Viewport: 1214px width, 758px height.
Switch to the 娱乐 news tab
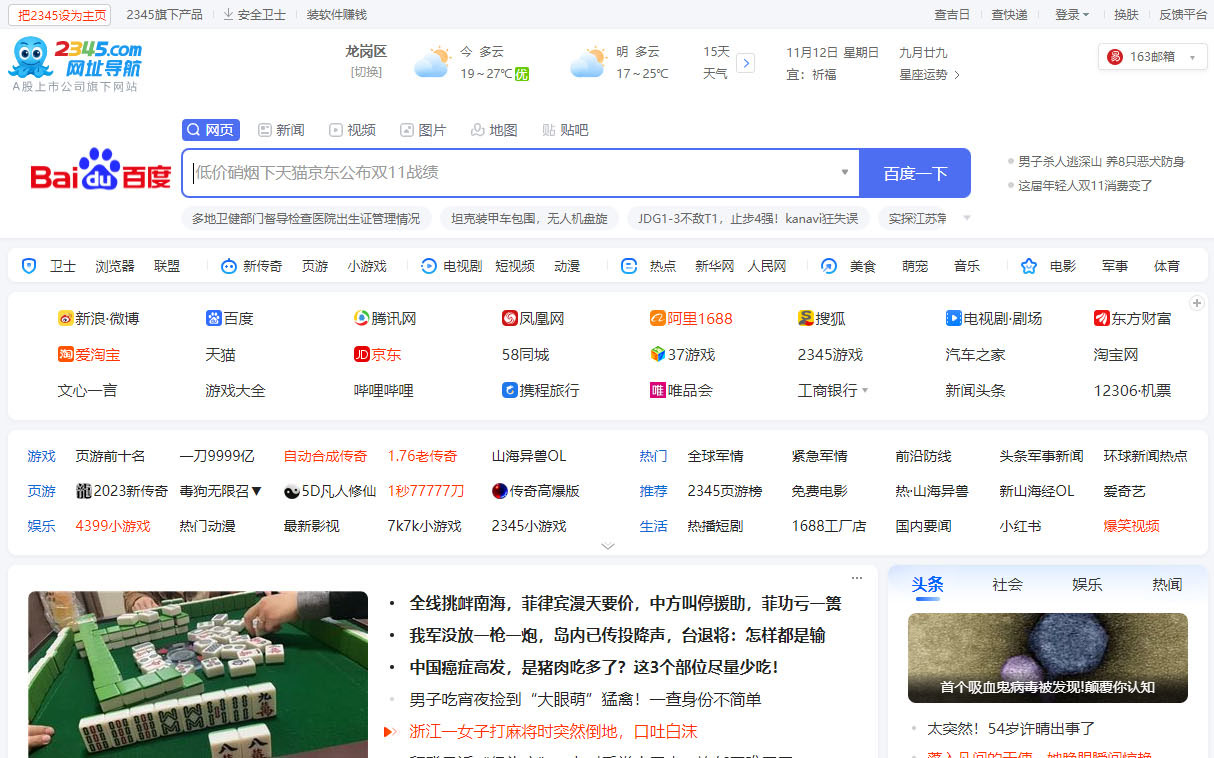pyautogui.click(x=1087, y=585)
